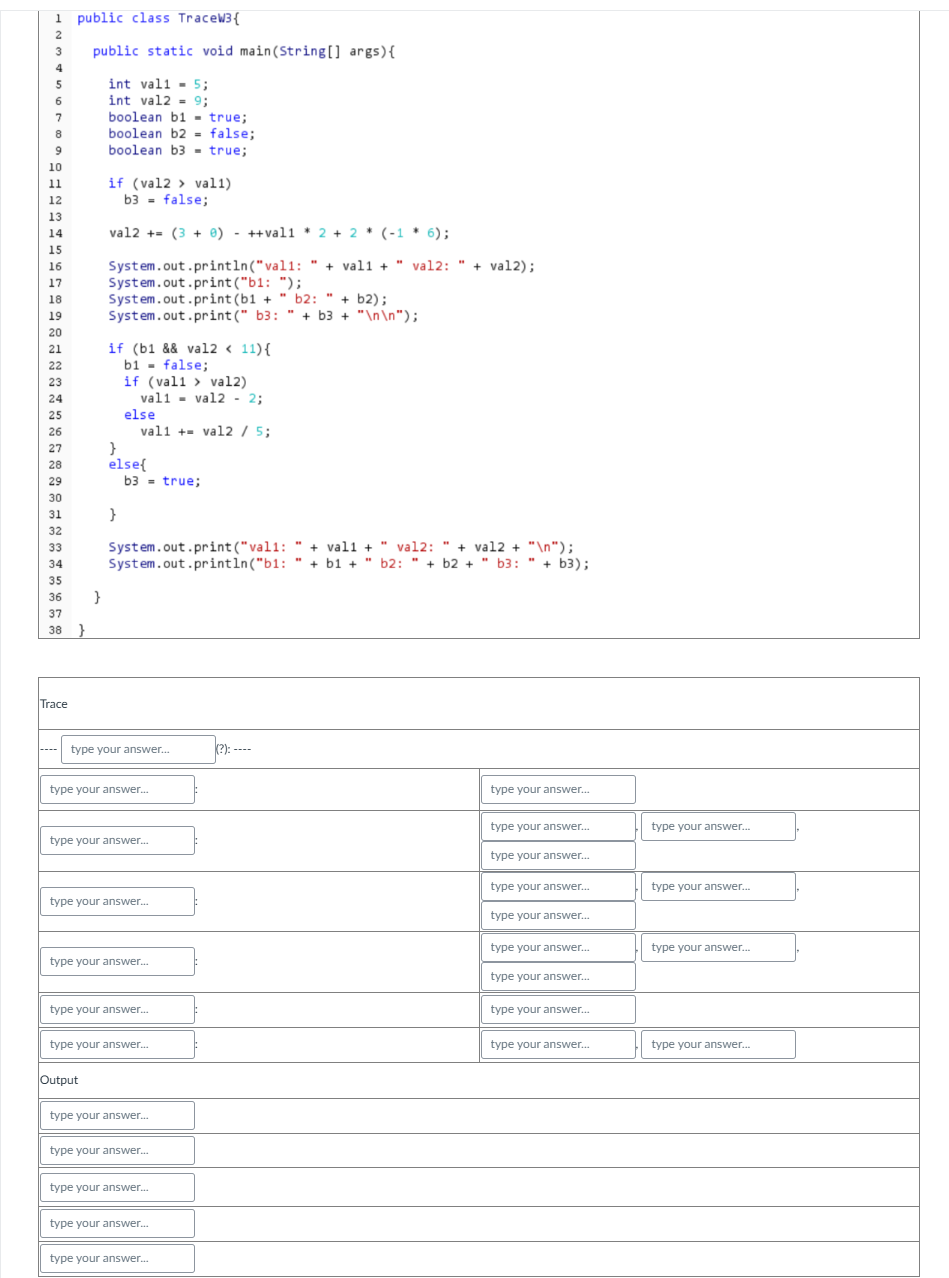Click the statement "b3 = false;"
Viewport: 949px width, 1278px height.
pos(166,199)
